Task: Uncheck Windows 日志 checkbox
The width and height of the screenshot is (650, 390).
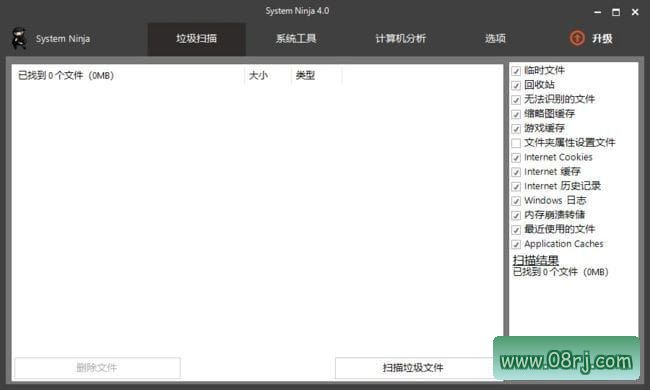Action: 516,201
